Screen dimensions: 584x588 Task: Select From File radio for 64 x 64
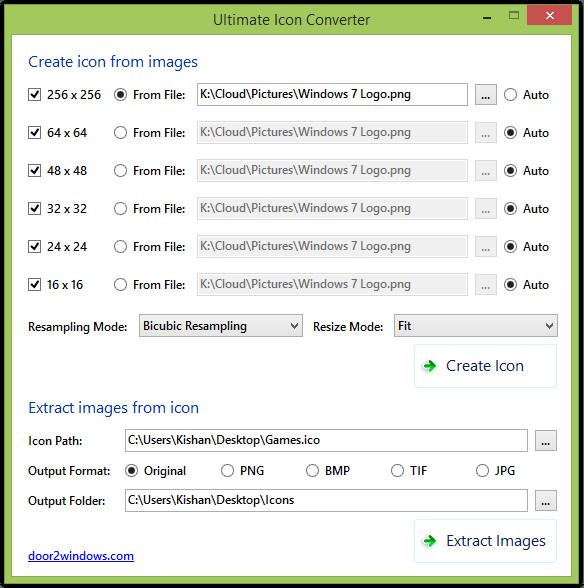coord(120,132)
